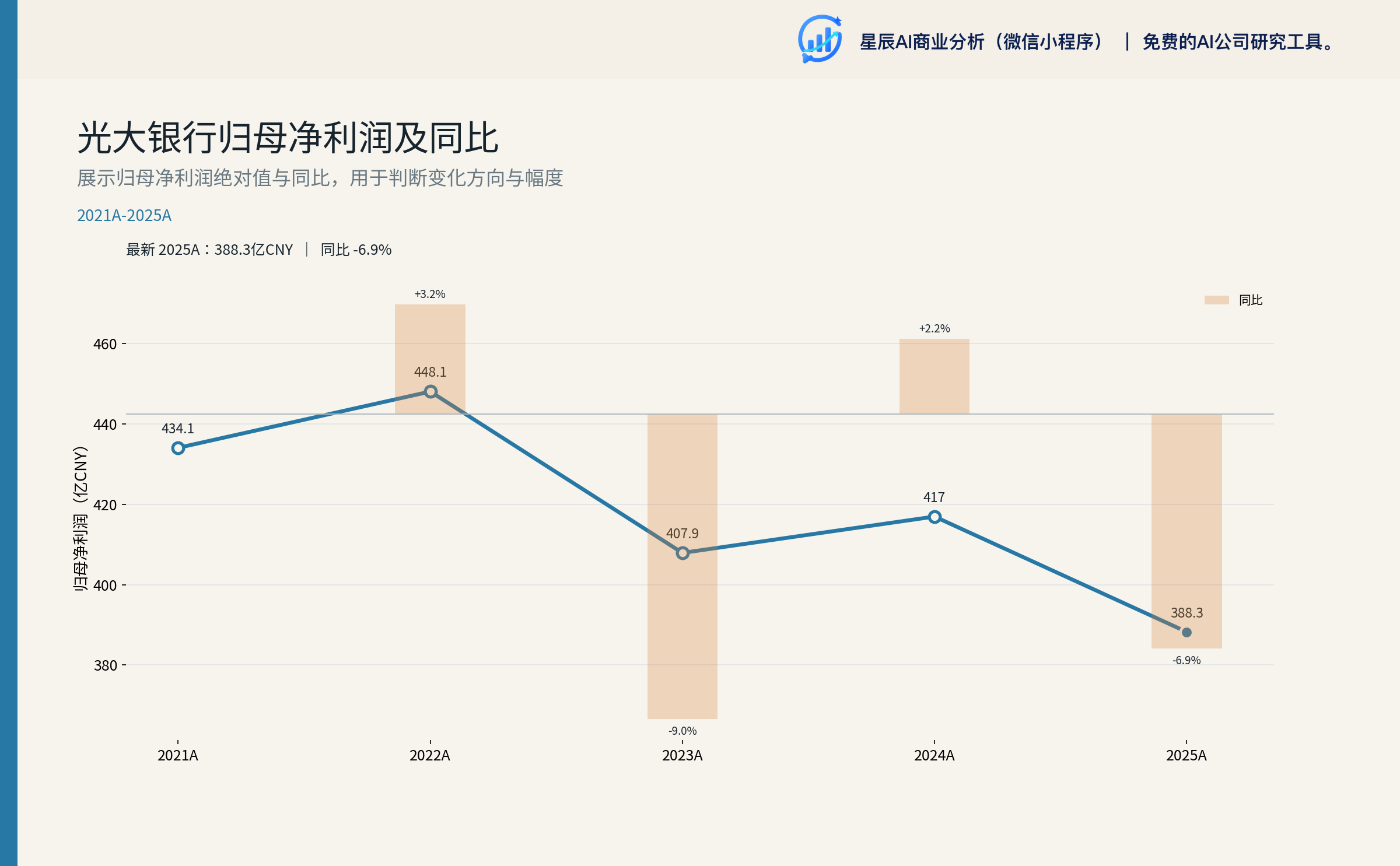Click the 2024A line marker at 417
The height and width of the screenshot is (866, 1400).
pyautogui.click(x=935, y=517)
